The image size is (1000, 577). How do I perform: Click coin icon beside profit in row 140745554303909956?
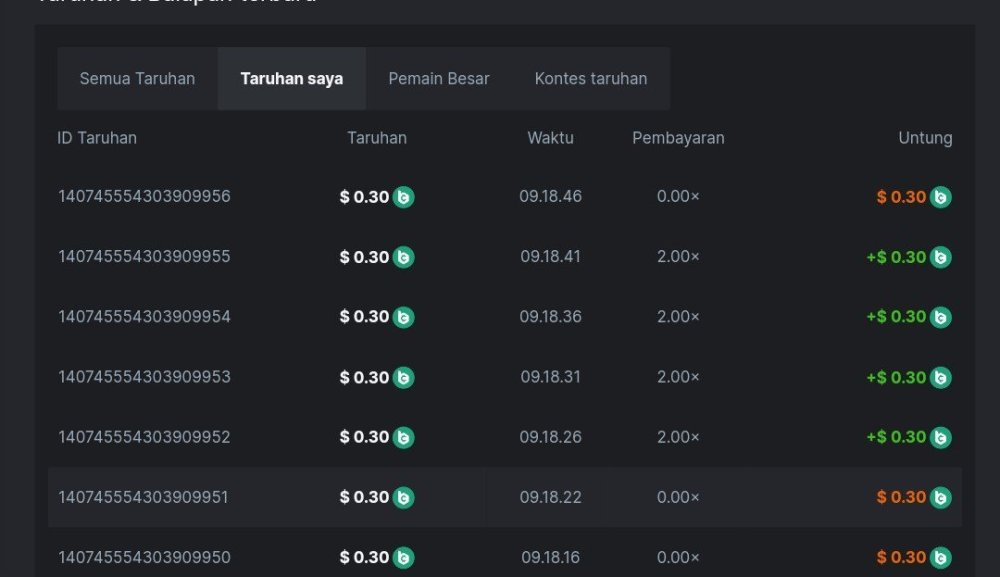pyautogui.click(x=940, y=197)
